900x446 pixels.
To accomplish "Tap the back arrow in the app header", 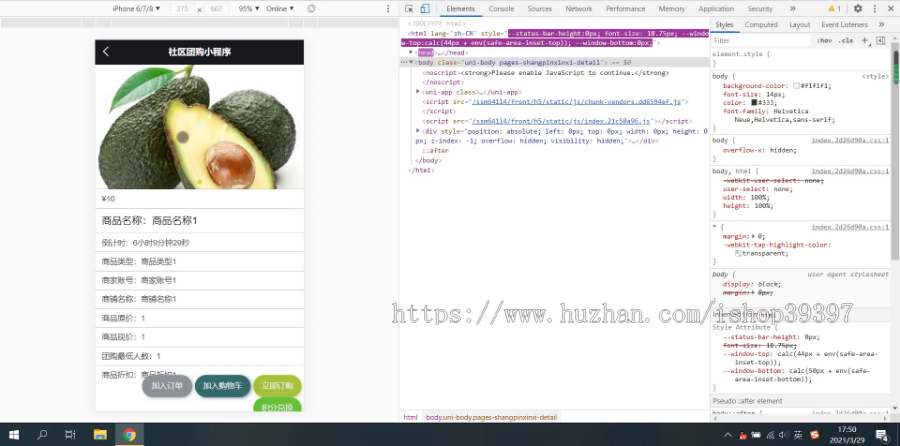I will (x=106, y=52).
